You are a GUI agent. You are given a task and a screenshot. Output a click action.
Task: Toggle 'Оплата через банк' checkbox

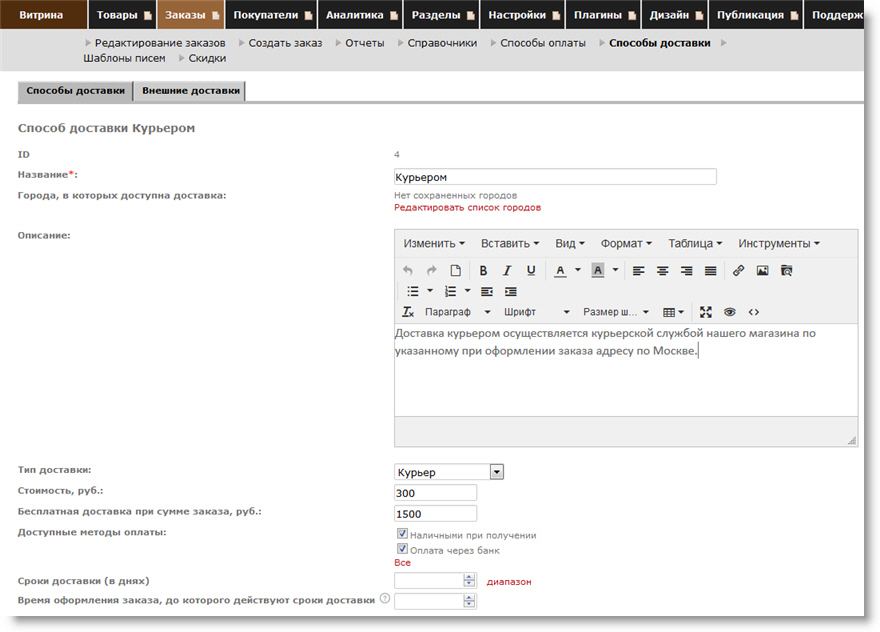[x=402, y=548]
